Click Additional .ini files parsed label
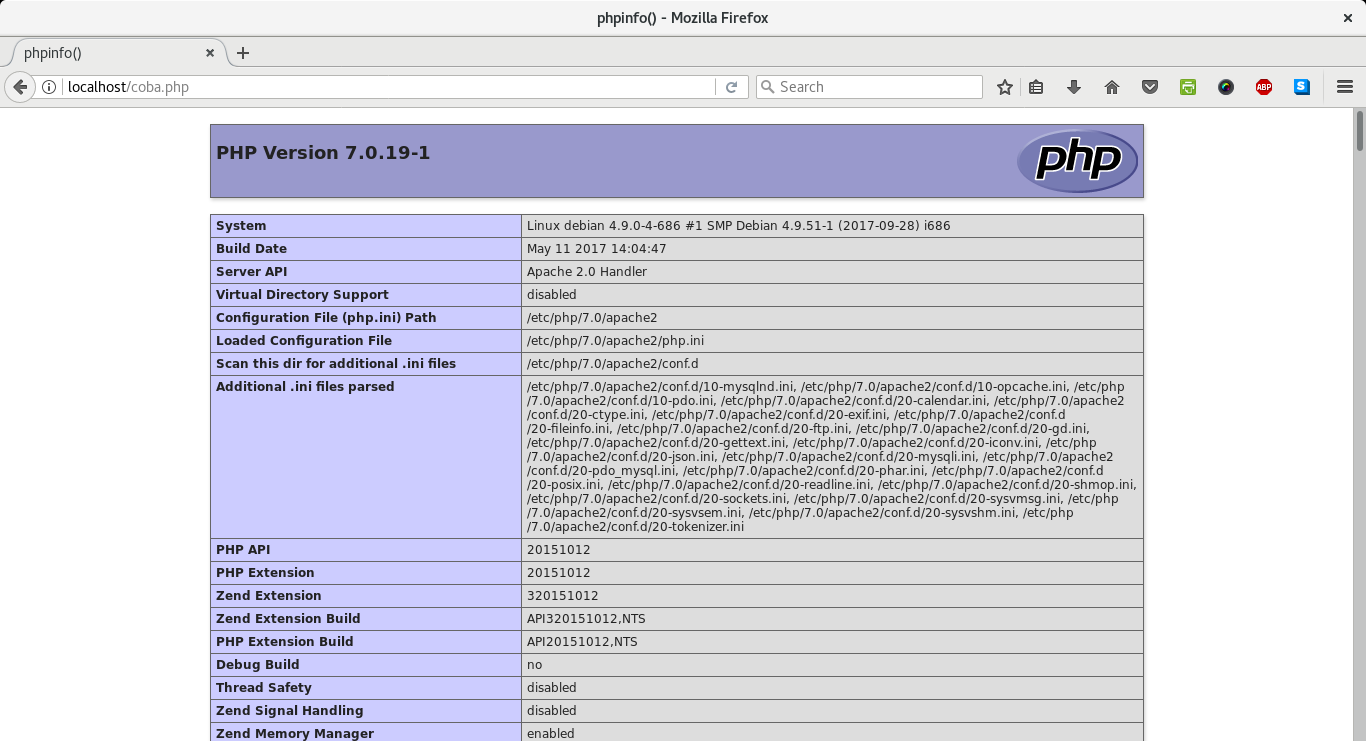This screenshot has width=1366, height=741. 305,387
